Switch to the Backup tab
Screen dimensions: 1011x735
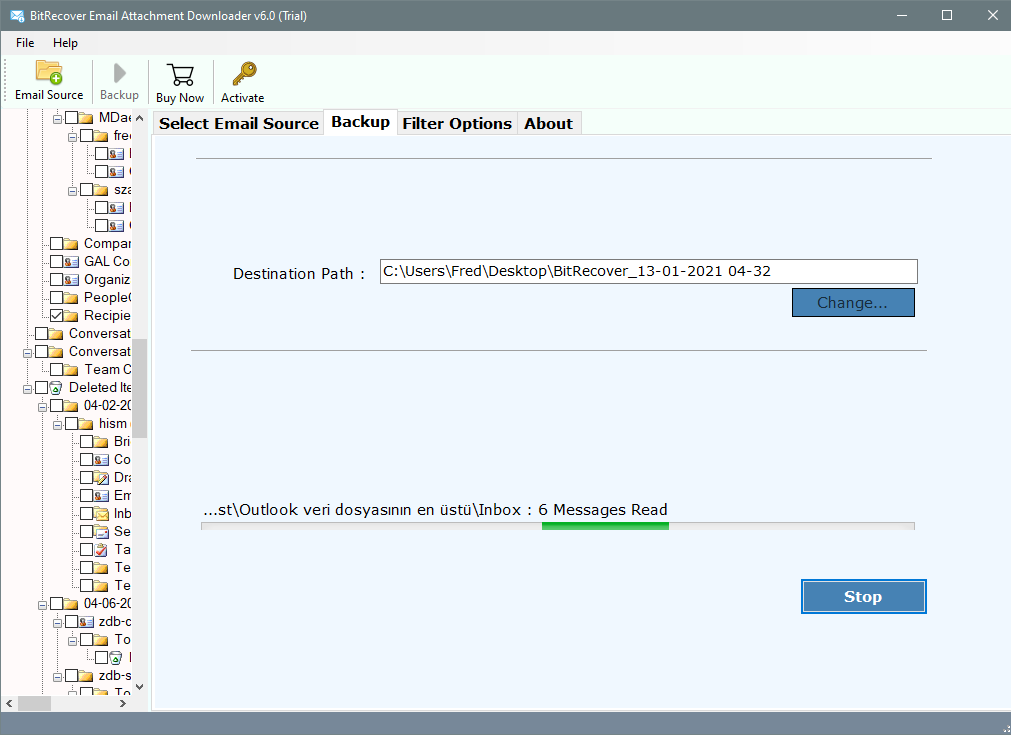pos(360,122)
